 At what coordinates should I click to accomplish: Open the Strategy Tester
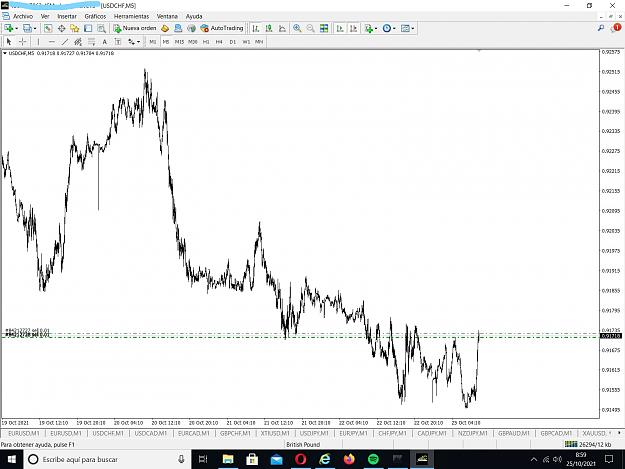(x=101, y=28)
